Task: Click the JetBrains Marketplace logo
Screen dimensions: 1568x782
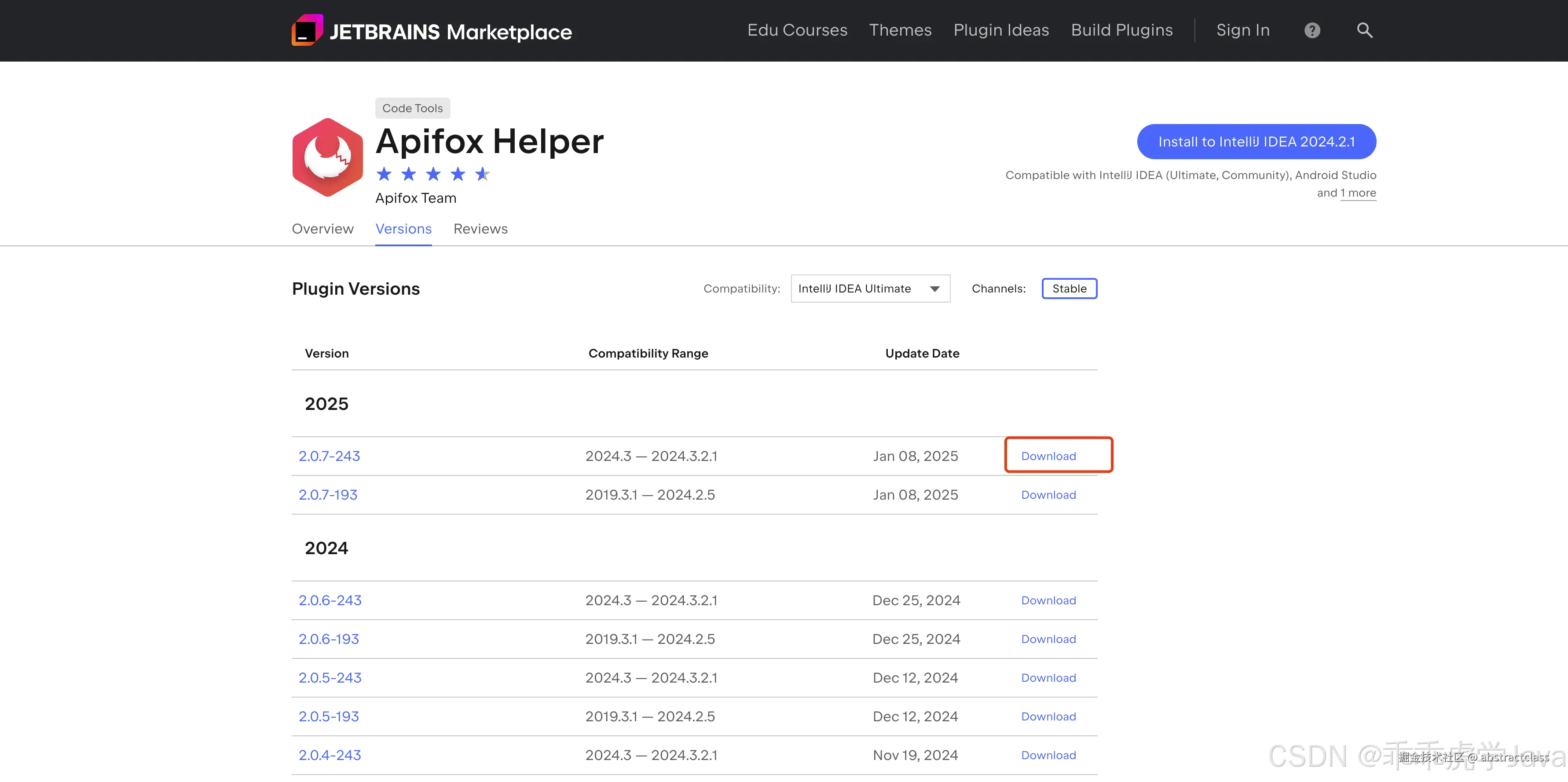Action: coord(431,30)
